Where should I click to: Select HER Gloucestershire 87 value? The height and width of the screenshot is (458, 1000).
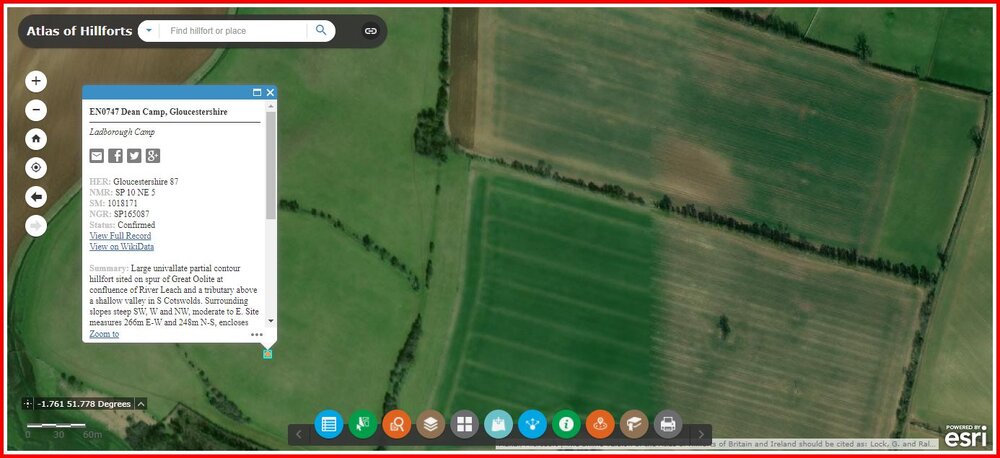(146, 182)
